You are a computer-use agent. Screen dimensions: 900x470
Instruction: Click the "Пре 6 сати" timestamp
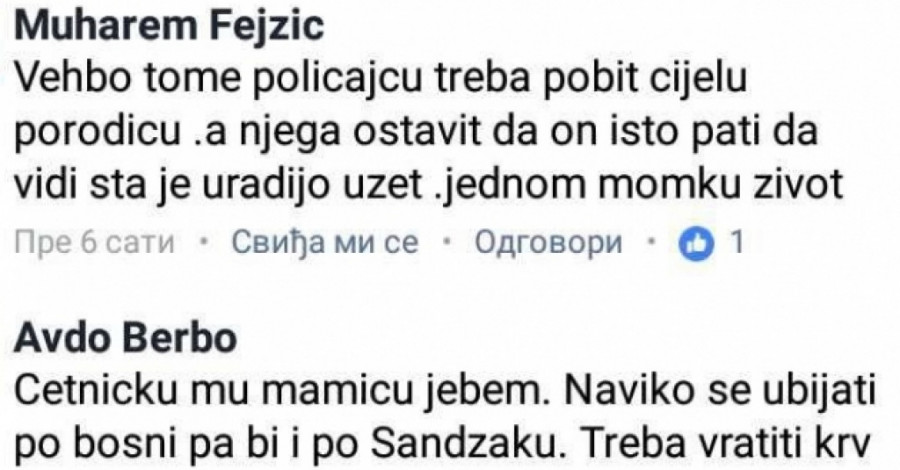[x=96, y=242]
